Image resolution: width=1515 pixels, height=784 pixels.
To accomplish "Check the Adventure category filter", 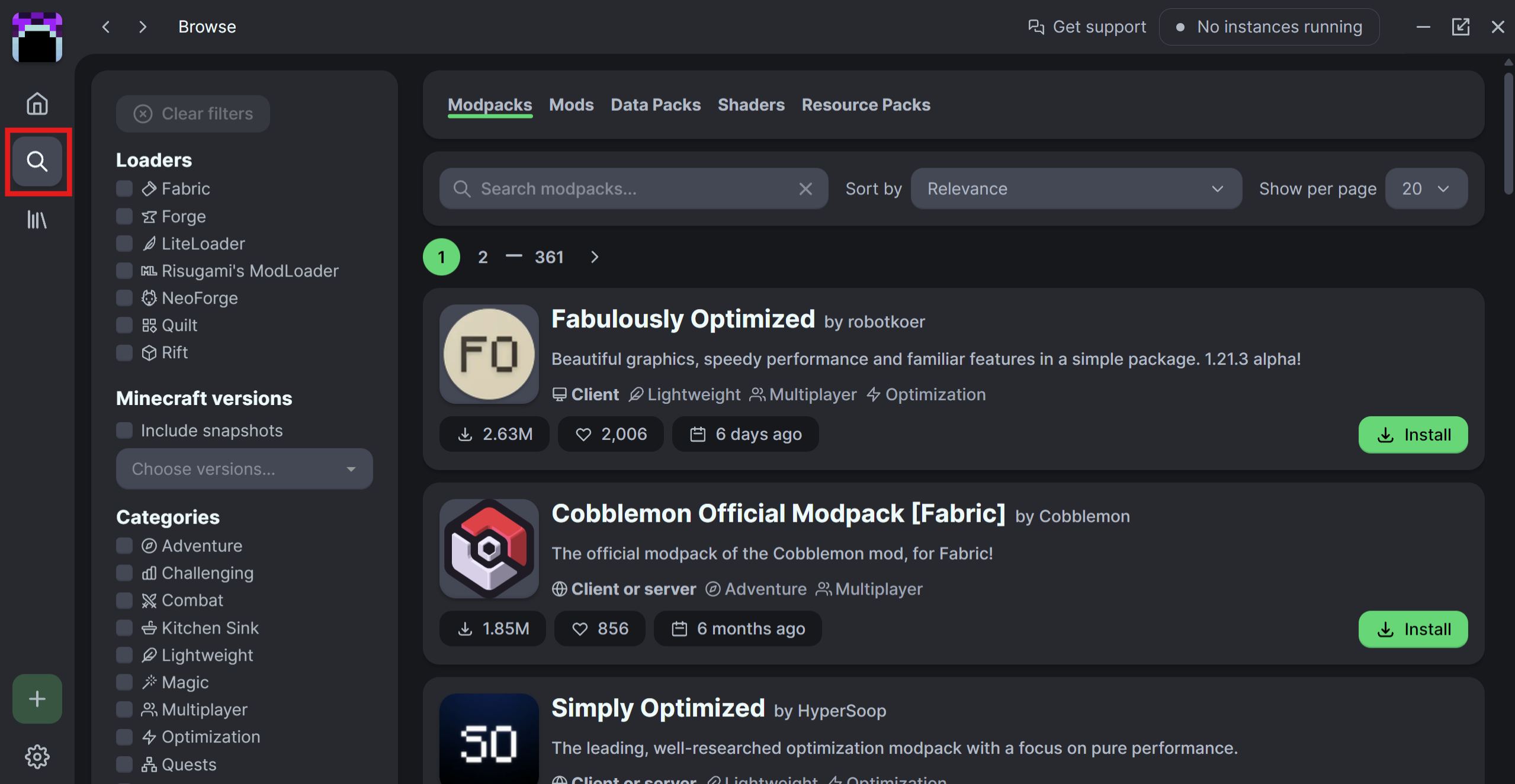I will (x=124, y=545).
